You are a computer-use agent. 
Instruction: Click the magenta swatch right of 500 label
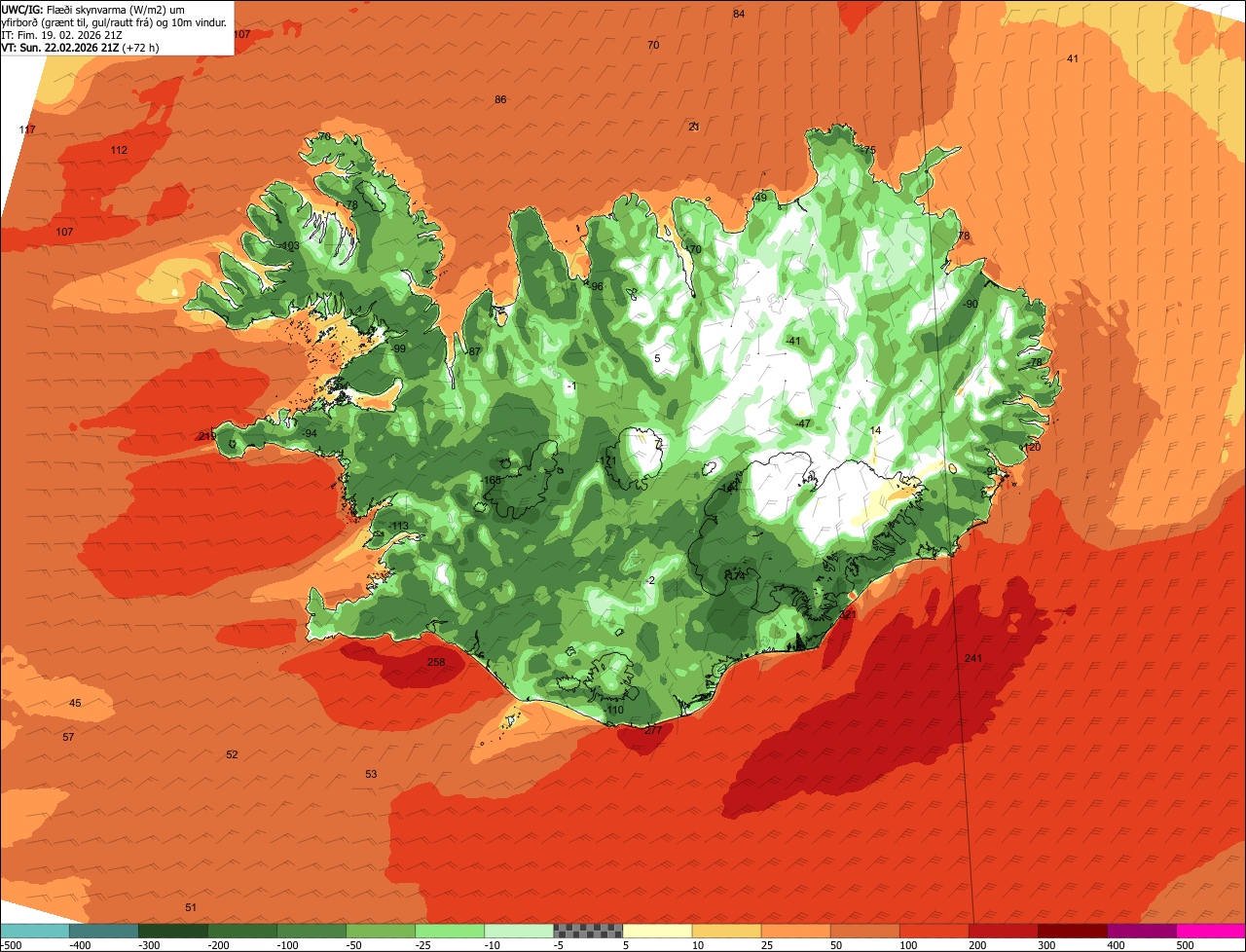1211,931
